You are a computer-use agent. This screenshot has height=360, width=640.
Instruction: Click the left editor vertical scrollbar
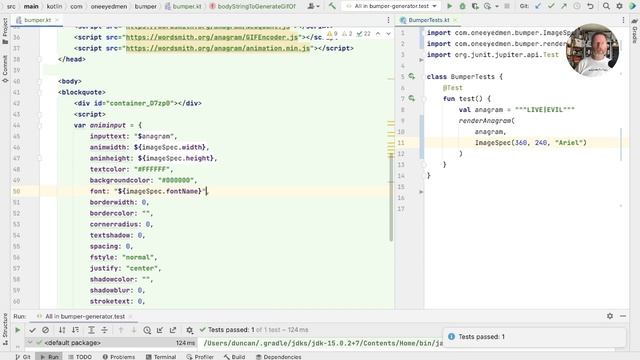[x=391, y=198]
